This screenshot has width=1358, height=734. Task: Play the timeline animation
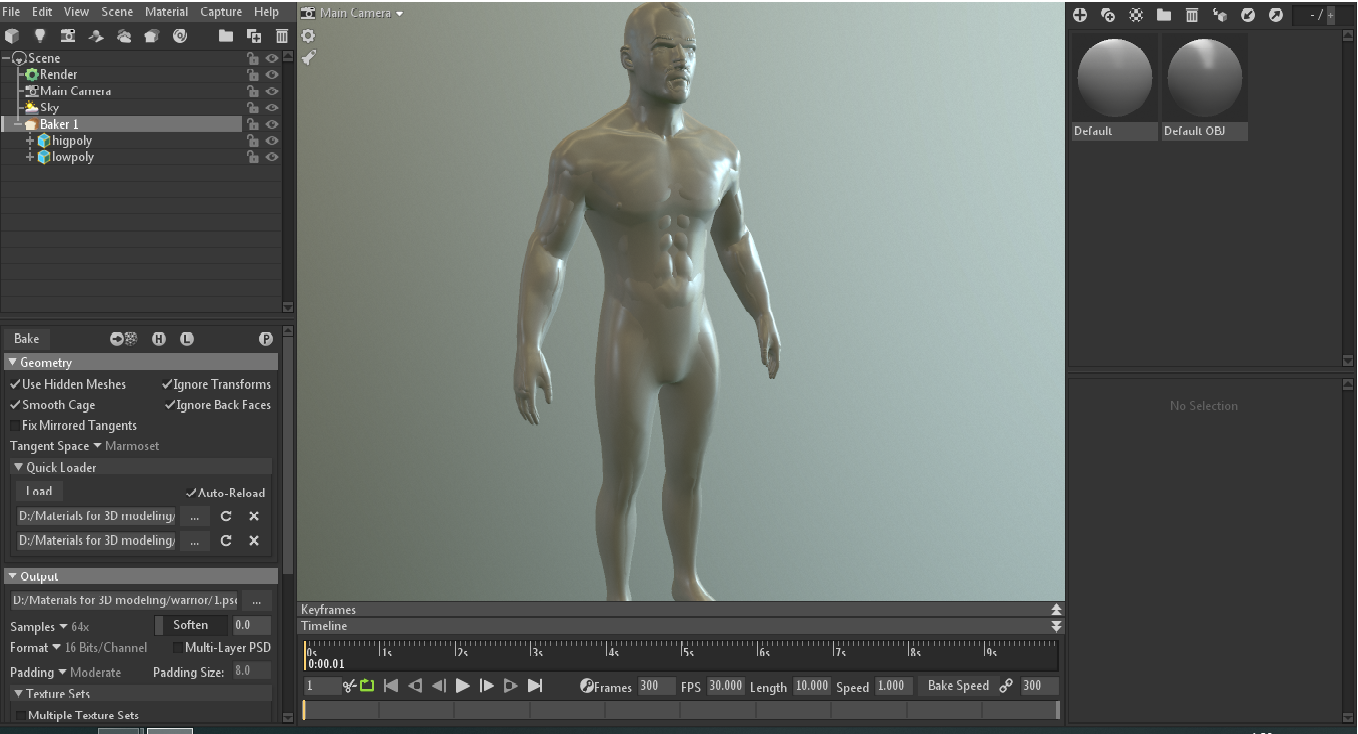(462, 685)
